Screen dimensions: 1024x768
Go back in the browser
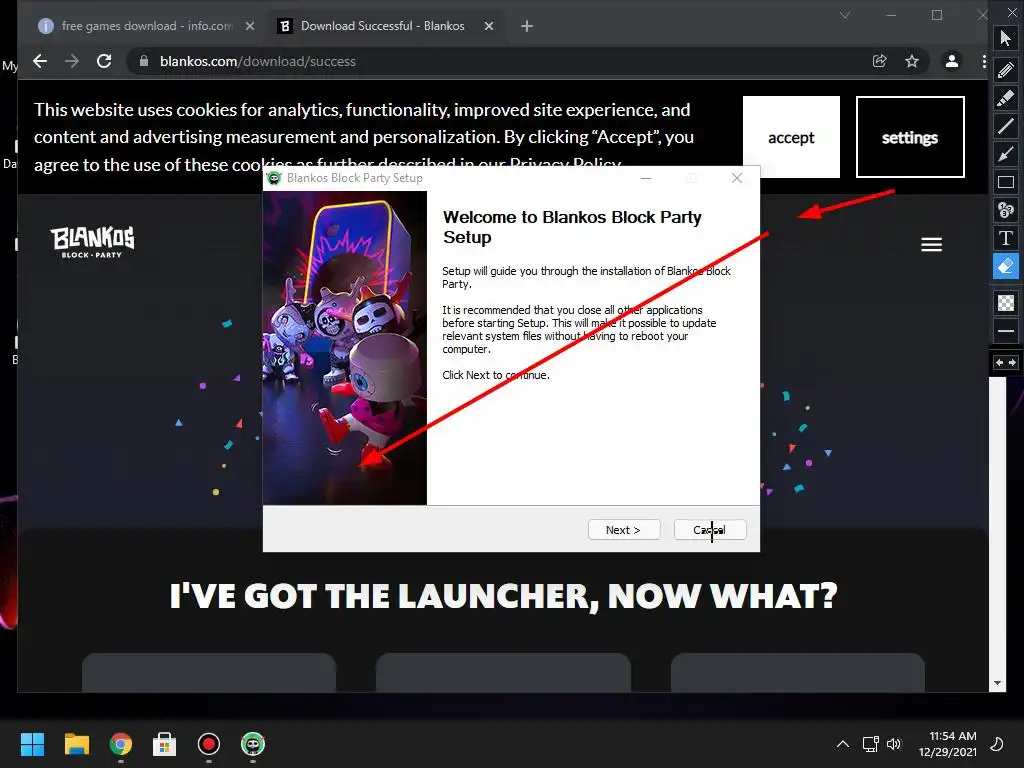(x=40, y=61)
